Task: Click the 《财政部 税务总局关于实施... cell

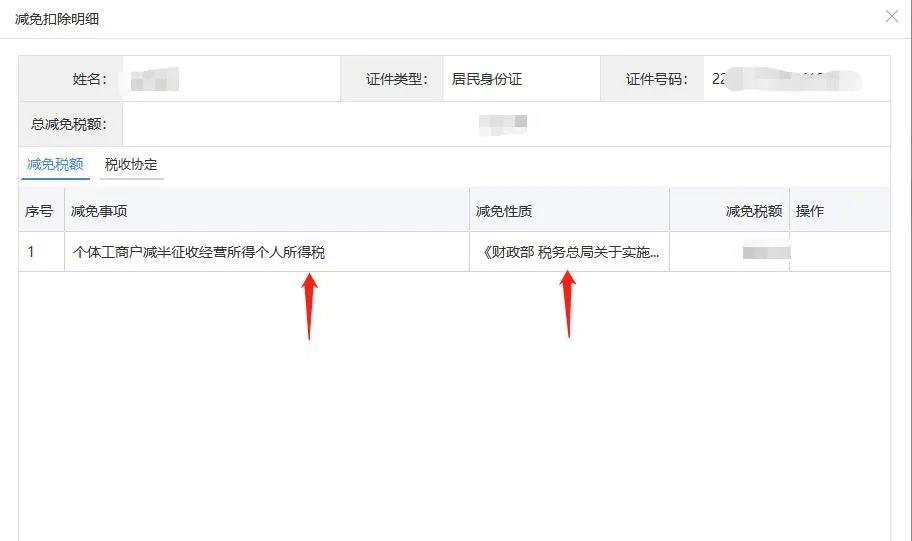Action: click(569, 252)
